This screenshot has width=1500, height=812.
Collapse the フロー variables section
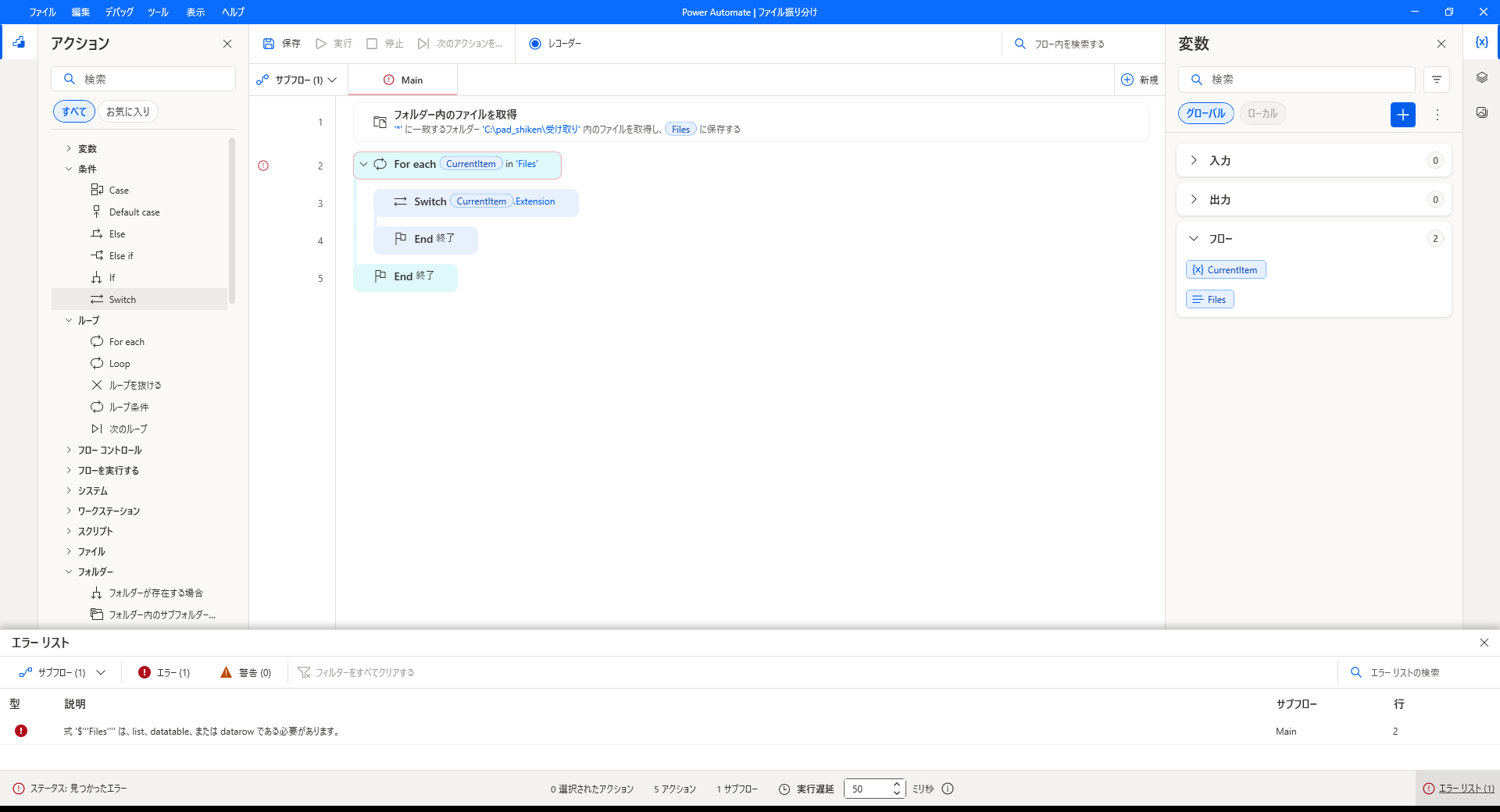click(x=1194, y=238)
